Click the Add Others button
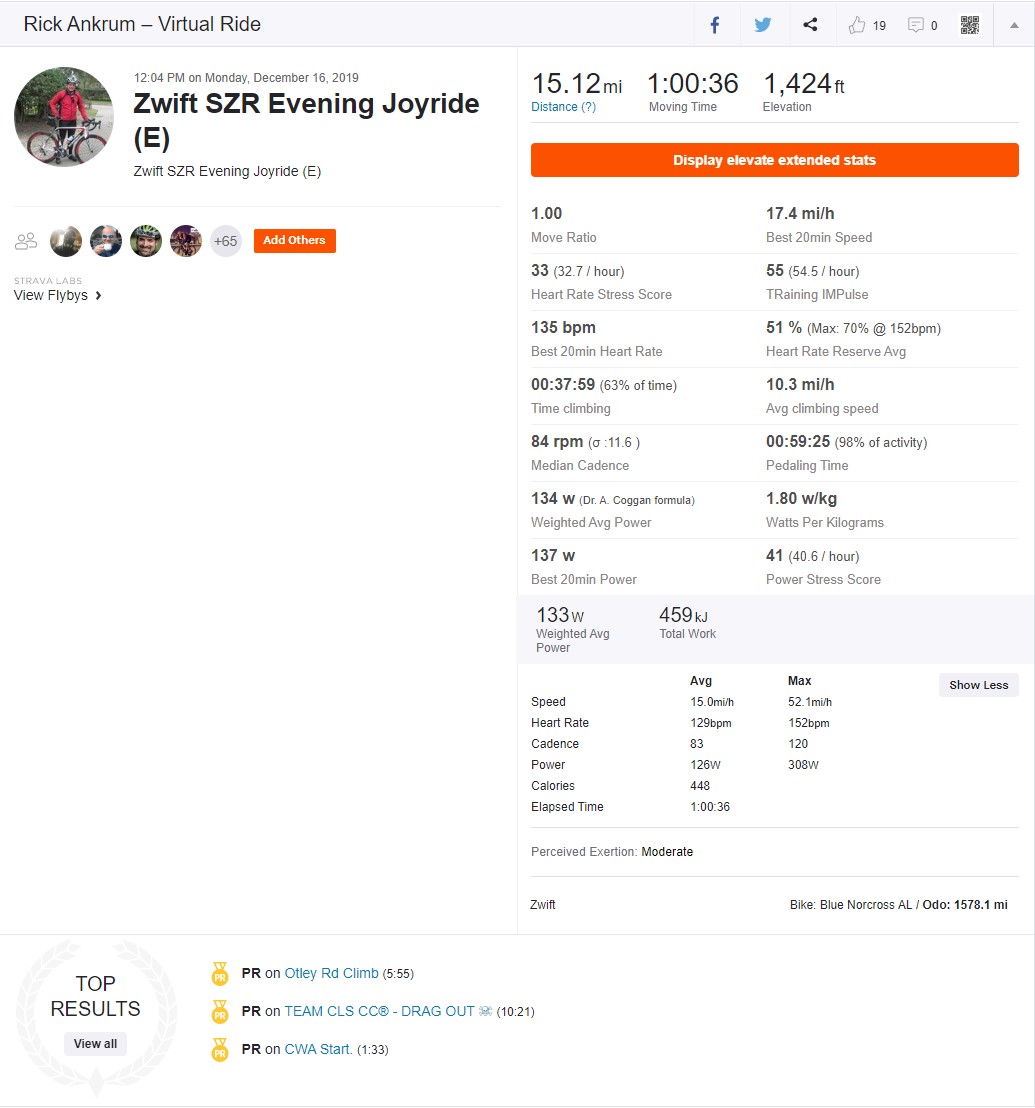The height and width of the screenshot is (1108, 1035). click(295, 240)
